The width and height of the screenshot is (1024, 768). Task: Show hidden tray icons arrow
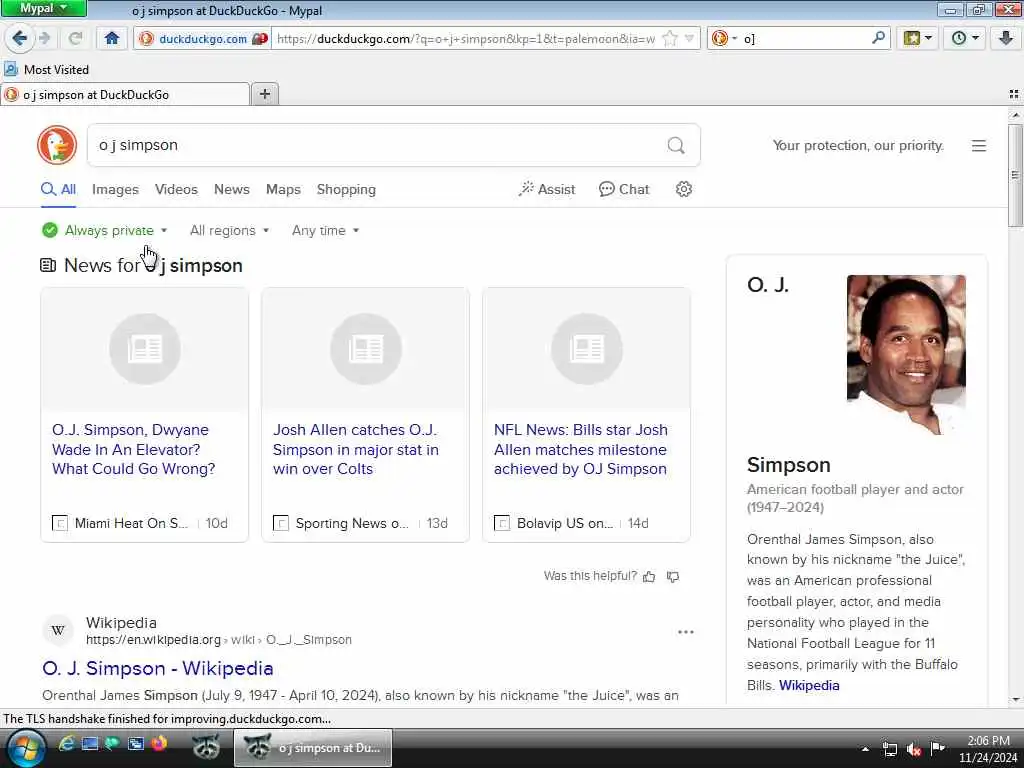click(x=865, y=749)
